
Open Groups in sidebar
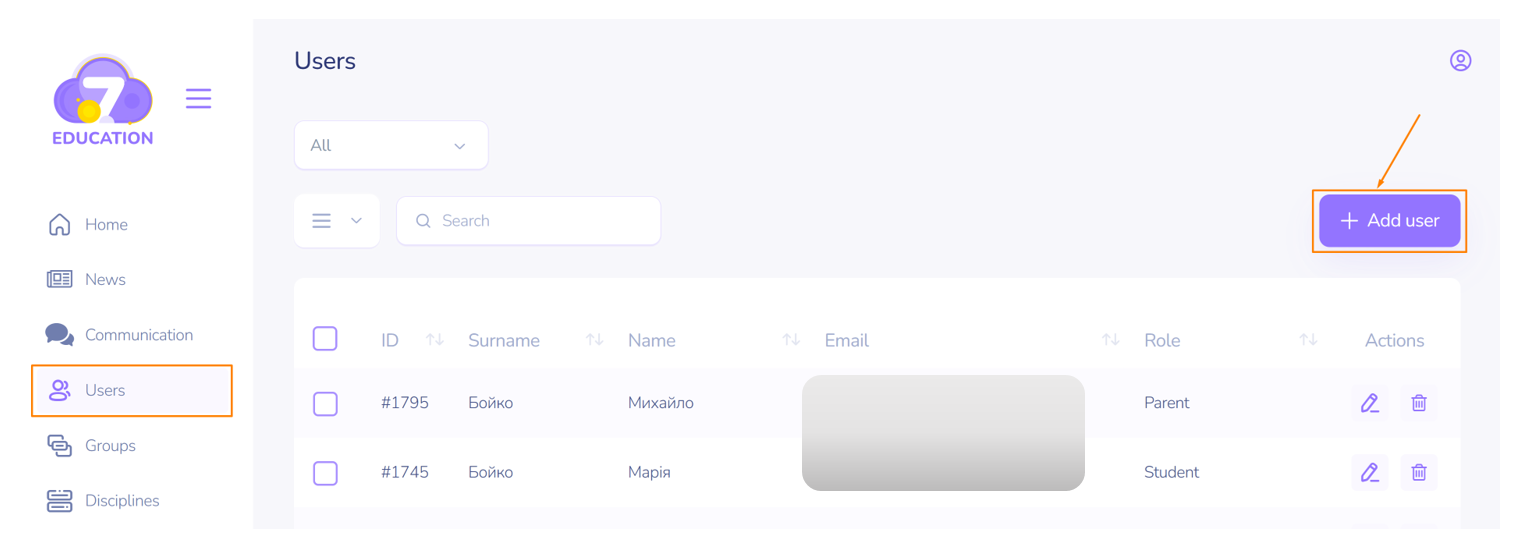[92, 446]
